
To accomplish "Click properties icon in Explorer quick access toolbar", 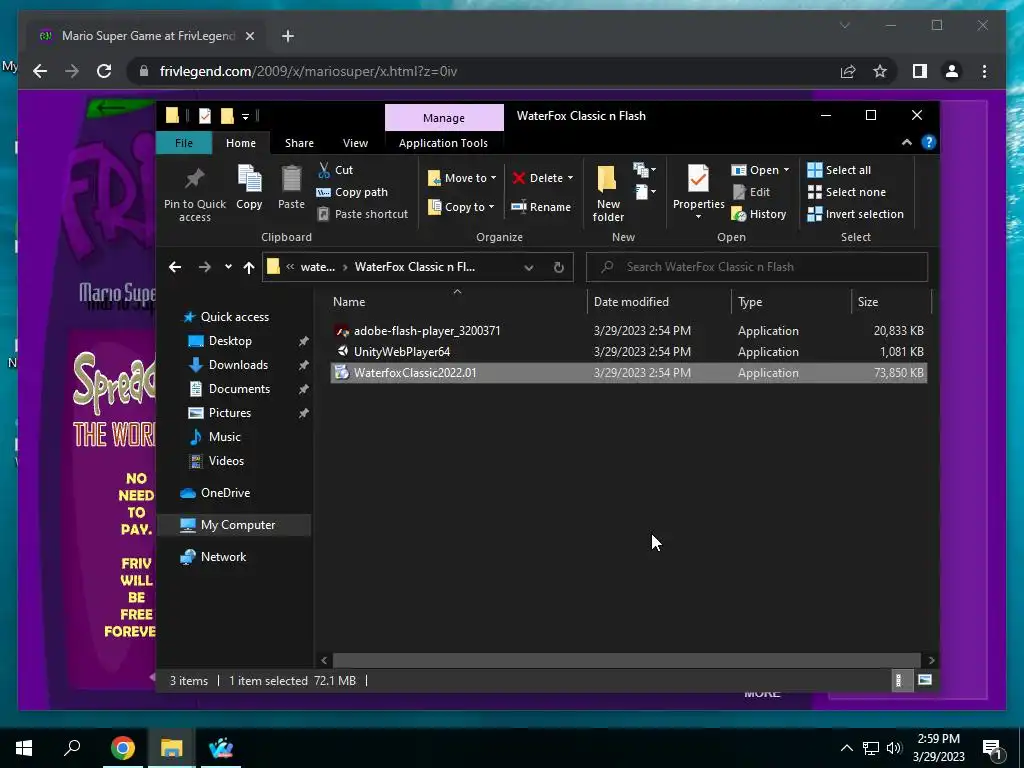I will (x=204, y=116).
